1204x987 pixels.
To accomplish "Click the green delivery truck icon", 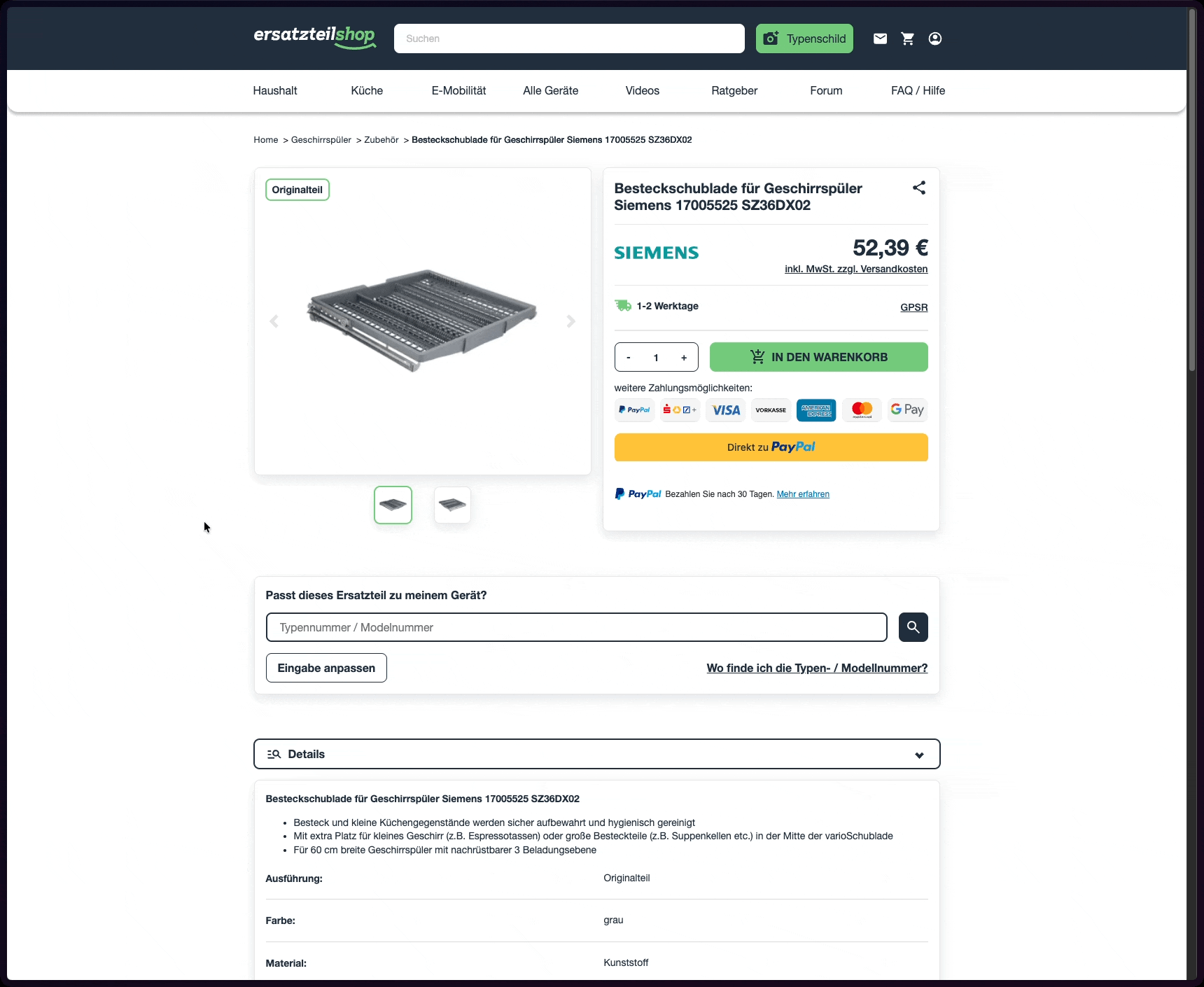I will [x=623, y=306].
